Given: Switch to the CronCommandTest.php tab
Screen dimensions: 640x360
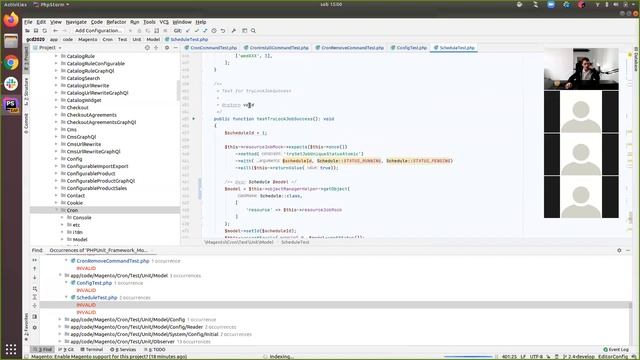Looking at the screenshot, I should point(211,48).
